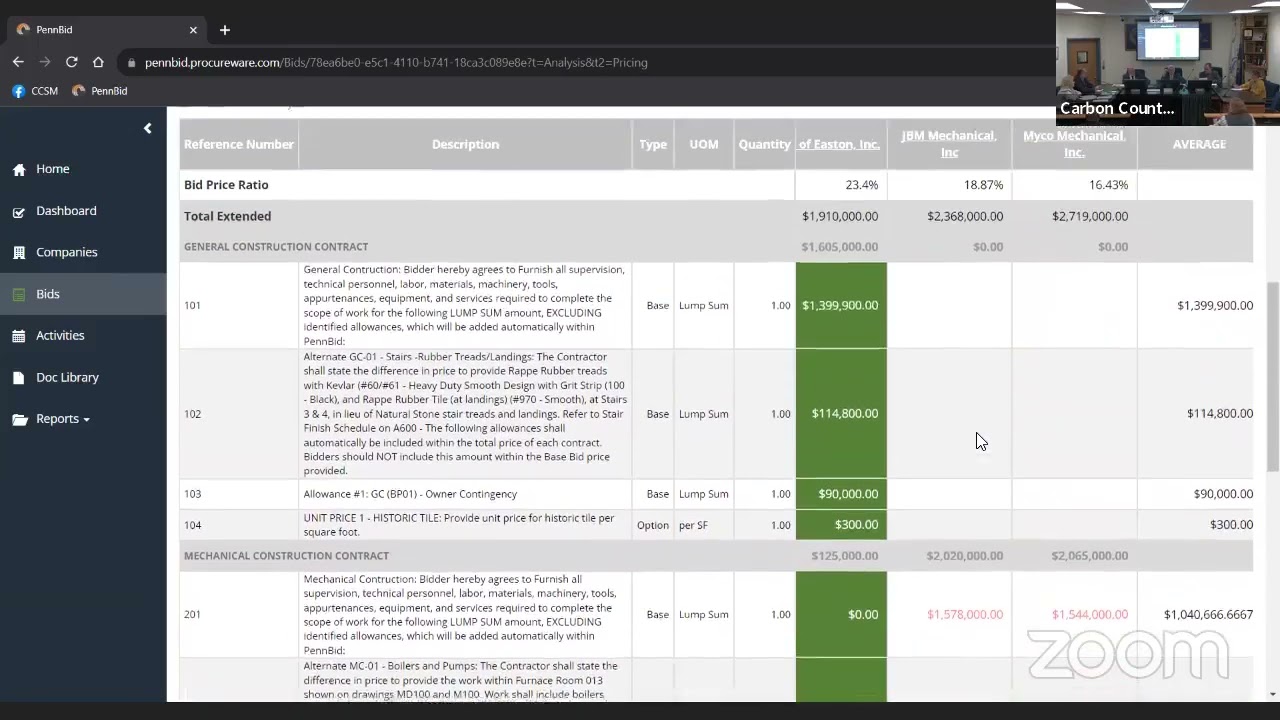Image resolution: width=1280 pixels, height=720 pixels.
Task: Click the UOM column header
Action: pyautogui.click(x=704, y=144)
